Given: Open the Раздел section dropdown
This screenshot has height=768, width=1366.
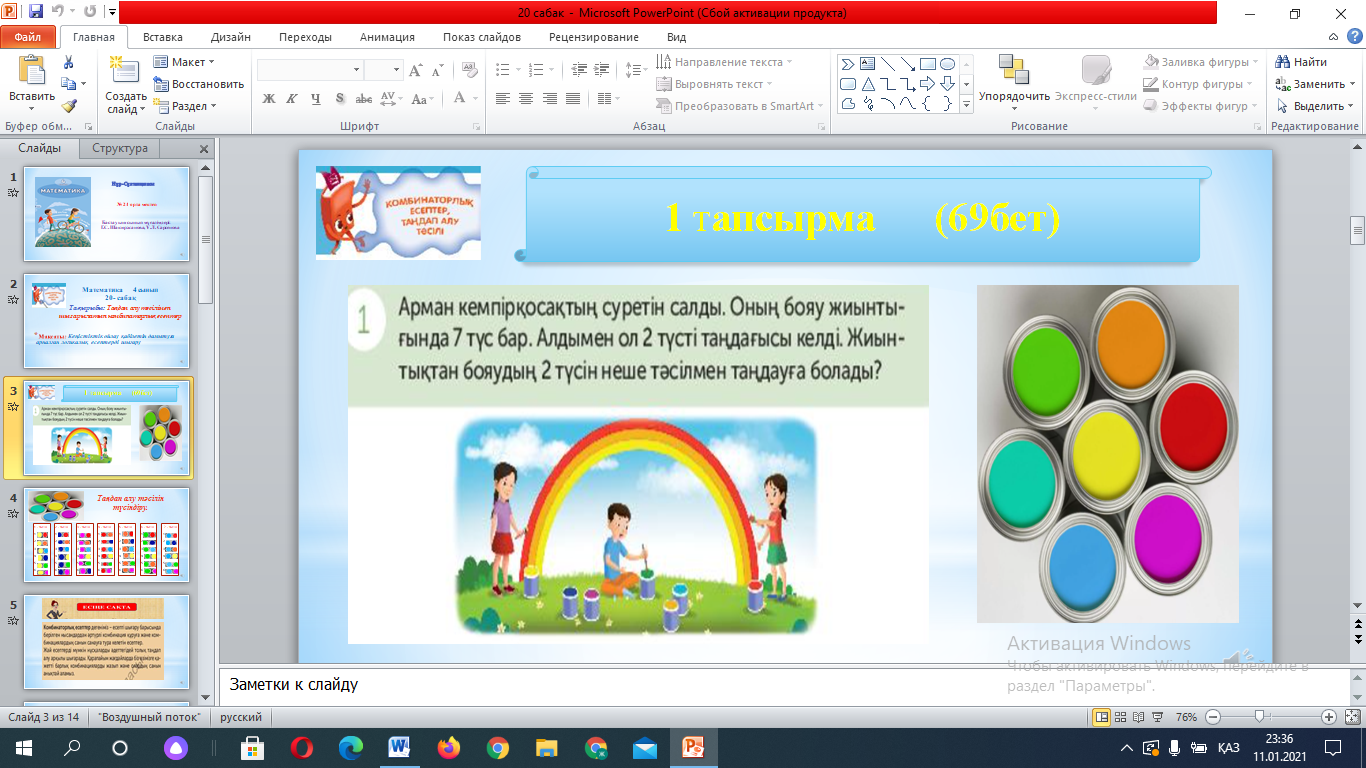Looking at the screenshot, I should 186,106.
